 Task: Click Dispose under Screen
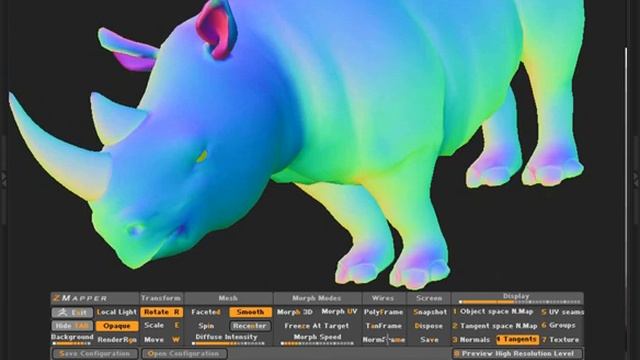(x=429, y=326)
